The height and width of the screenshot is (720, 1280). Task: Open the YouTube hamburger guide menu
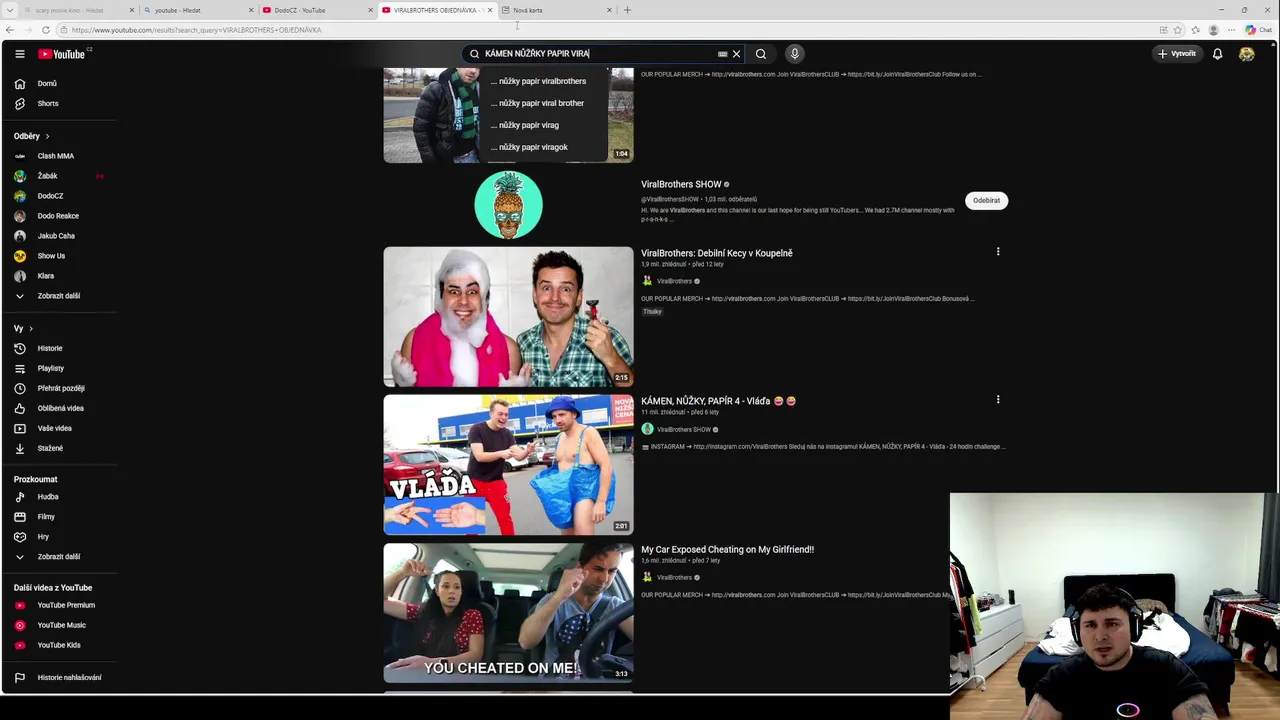tap(19, 54)
